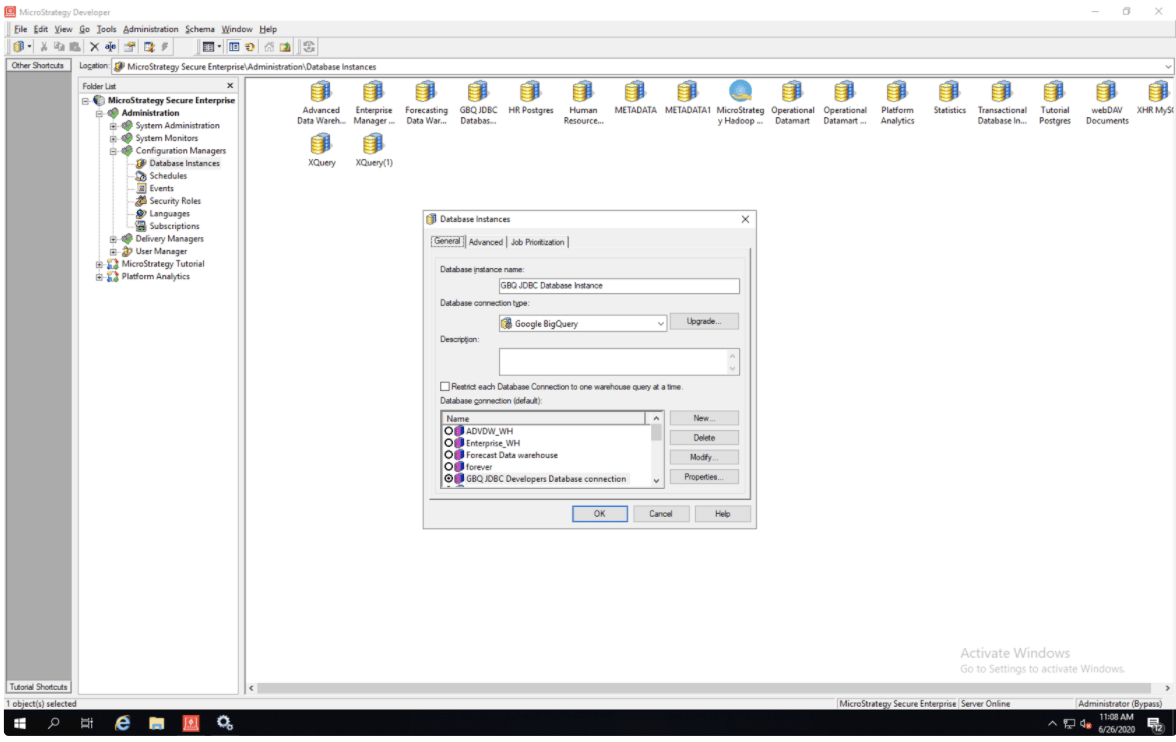Expand the User Manager tree node

coord(114,252)
